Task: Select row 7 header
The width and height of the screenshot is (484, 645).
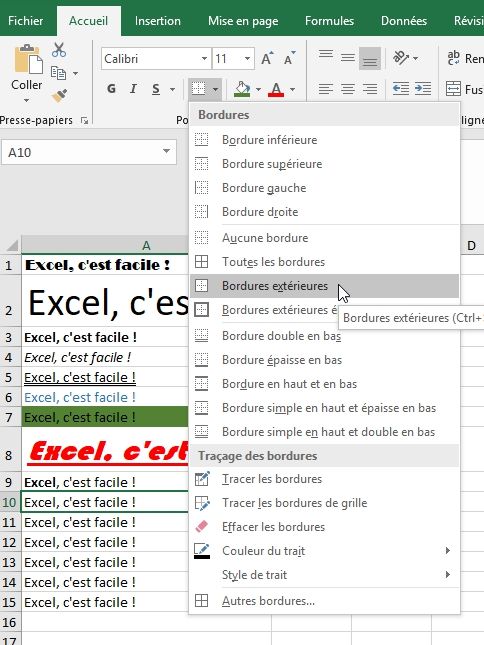Action: (9, 417)
